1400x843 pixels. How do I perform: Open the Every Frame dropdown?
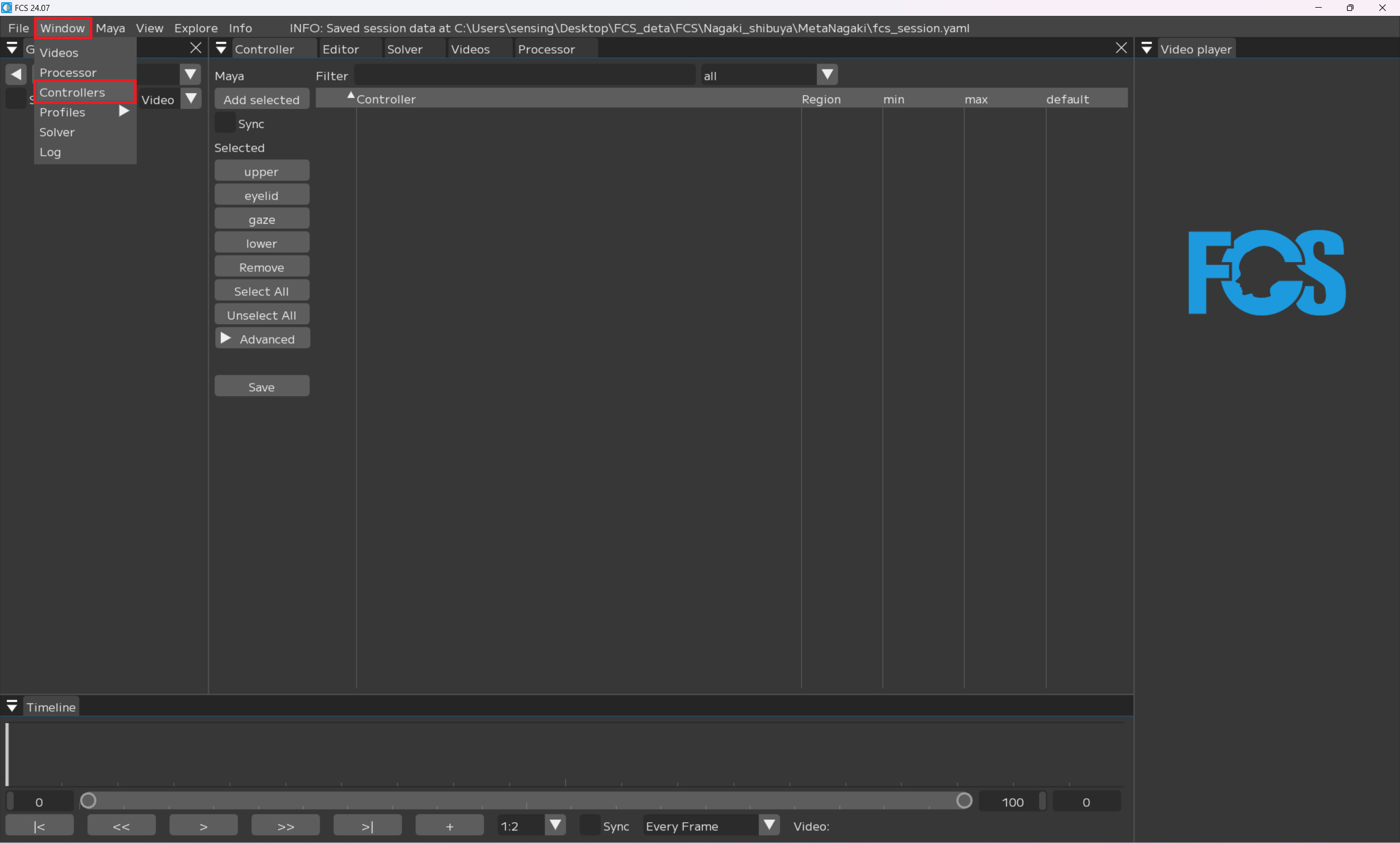coord(769,825)
